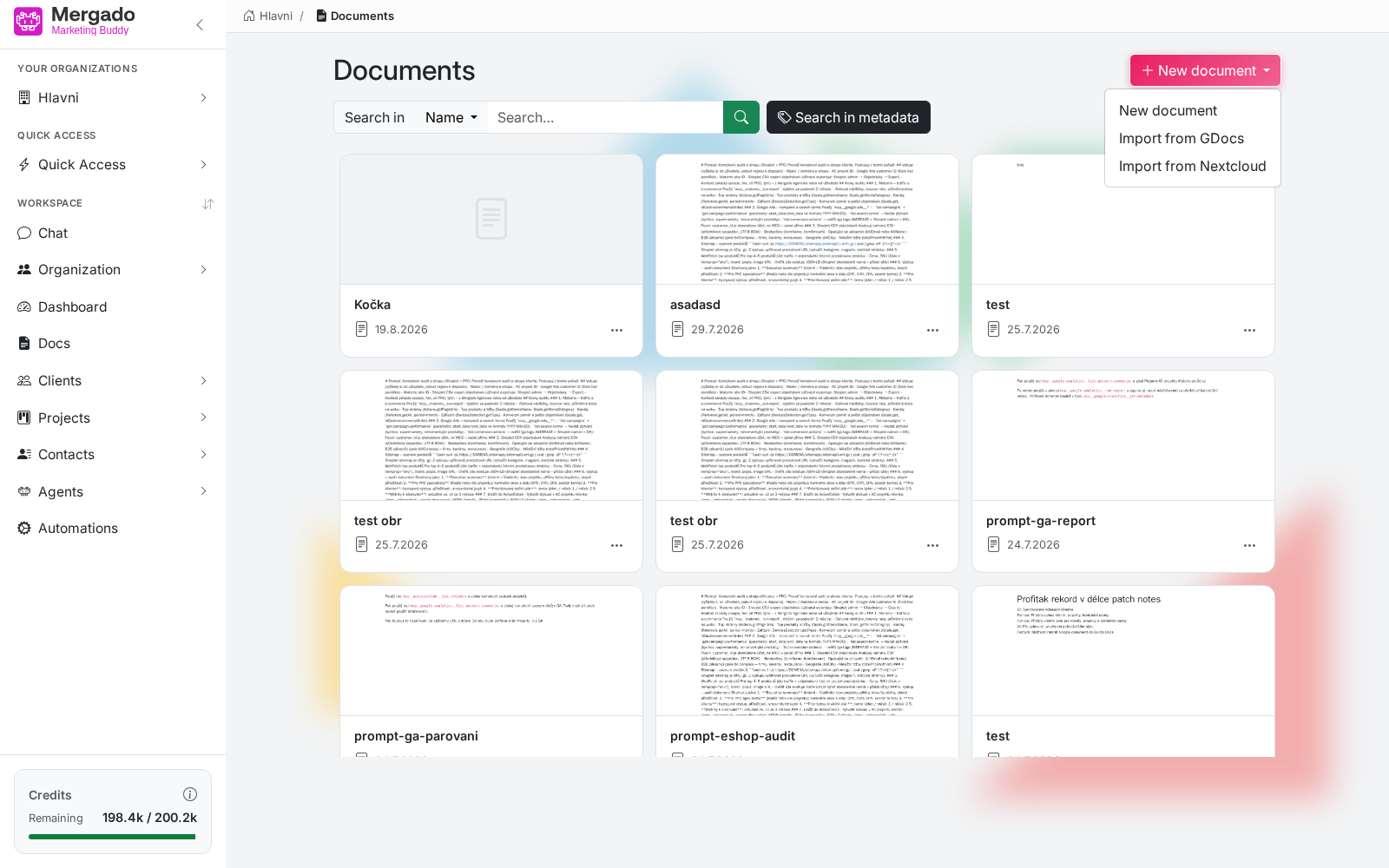
Task: Click the home icon in breadcrumb
Action: [249, 16]
